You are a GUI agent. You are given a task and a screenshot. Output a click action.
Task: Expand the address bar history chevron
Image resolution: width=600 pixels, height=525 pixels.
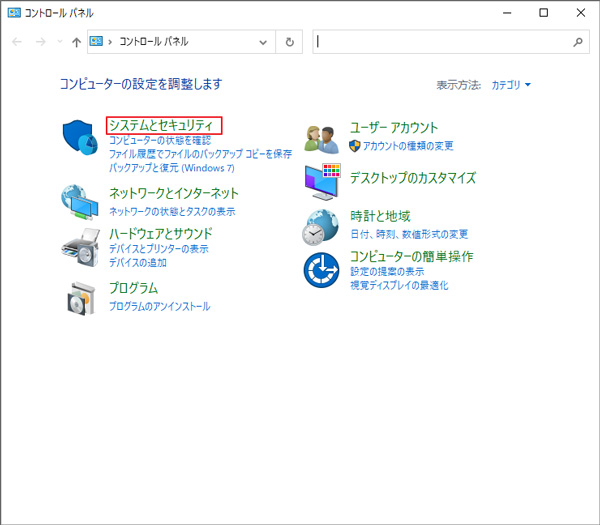263,42
